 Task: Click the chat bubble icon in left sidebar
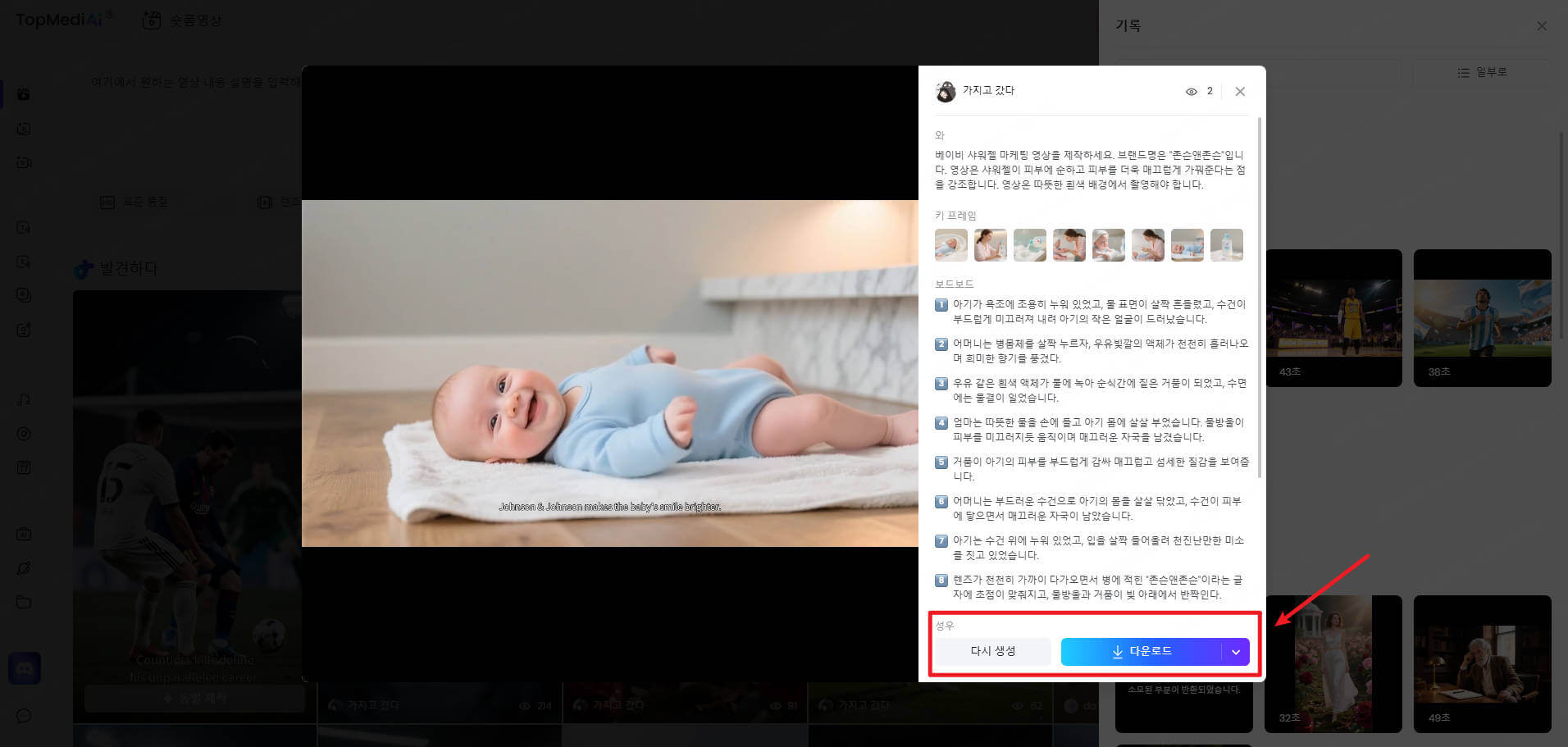(x=24, y=716)
